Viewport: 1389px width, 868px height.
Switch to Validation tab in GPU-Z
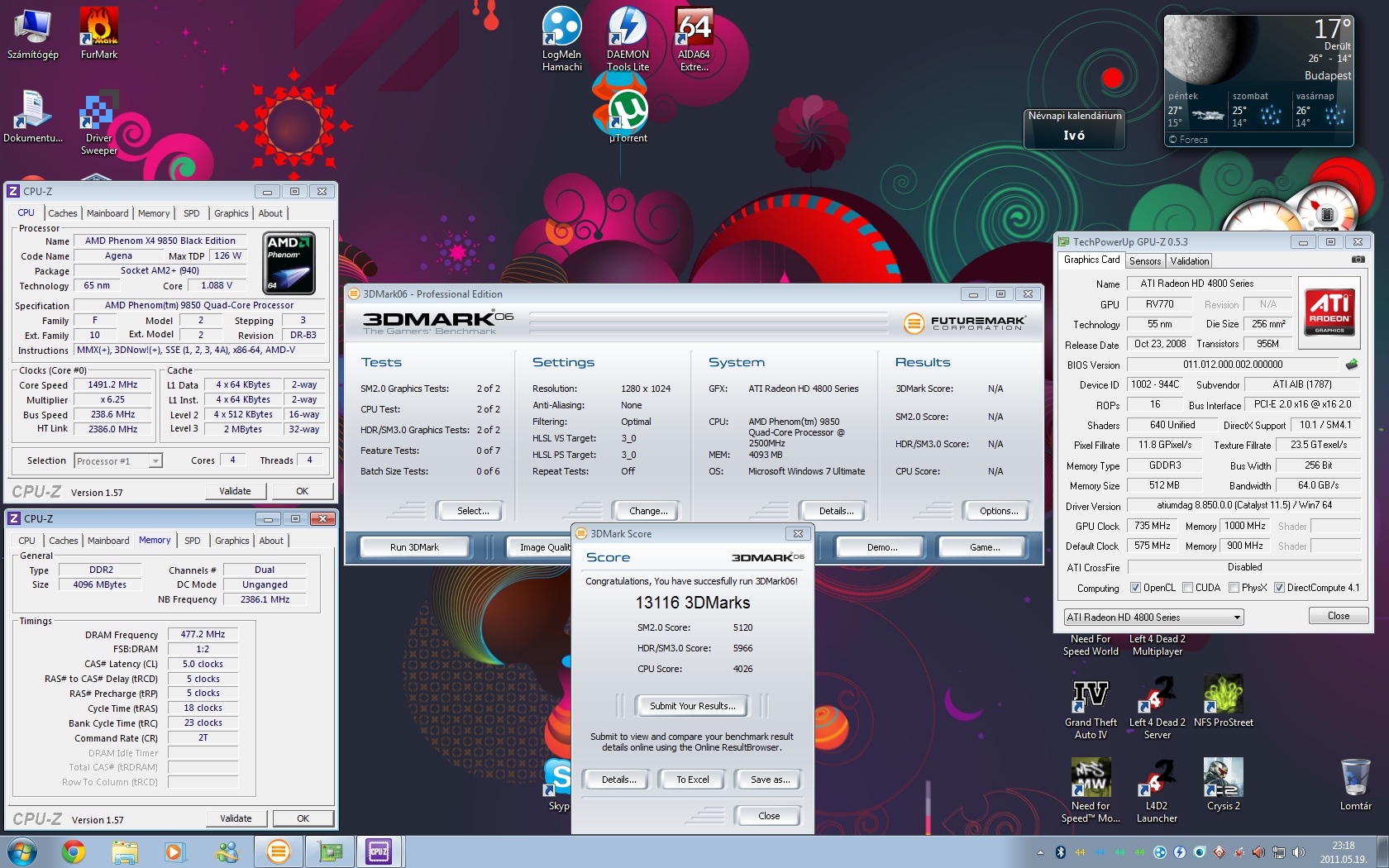coord(1189,261)
